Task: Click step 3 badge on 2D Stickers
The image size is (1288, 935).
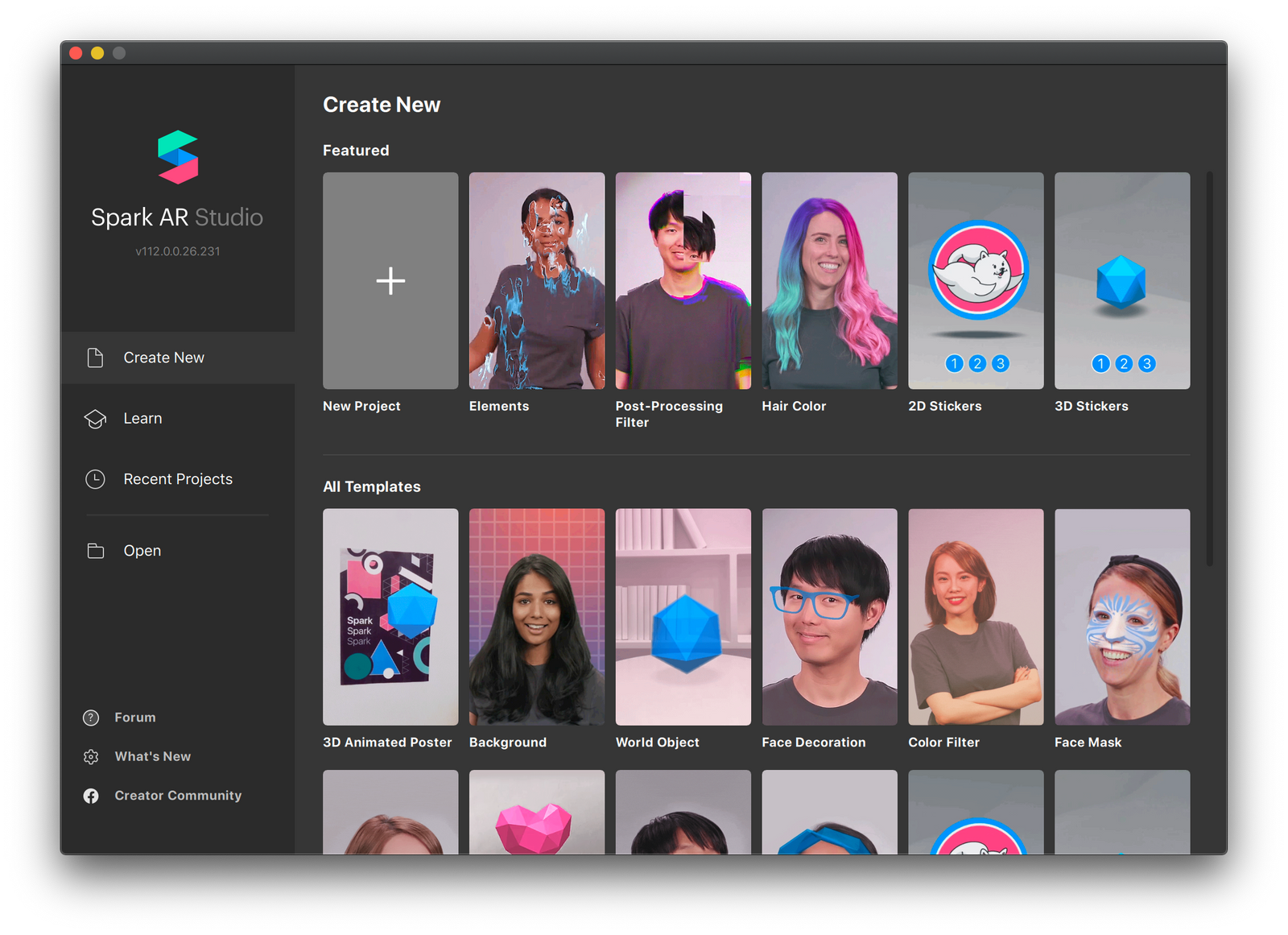Action: point(1001,364)
